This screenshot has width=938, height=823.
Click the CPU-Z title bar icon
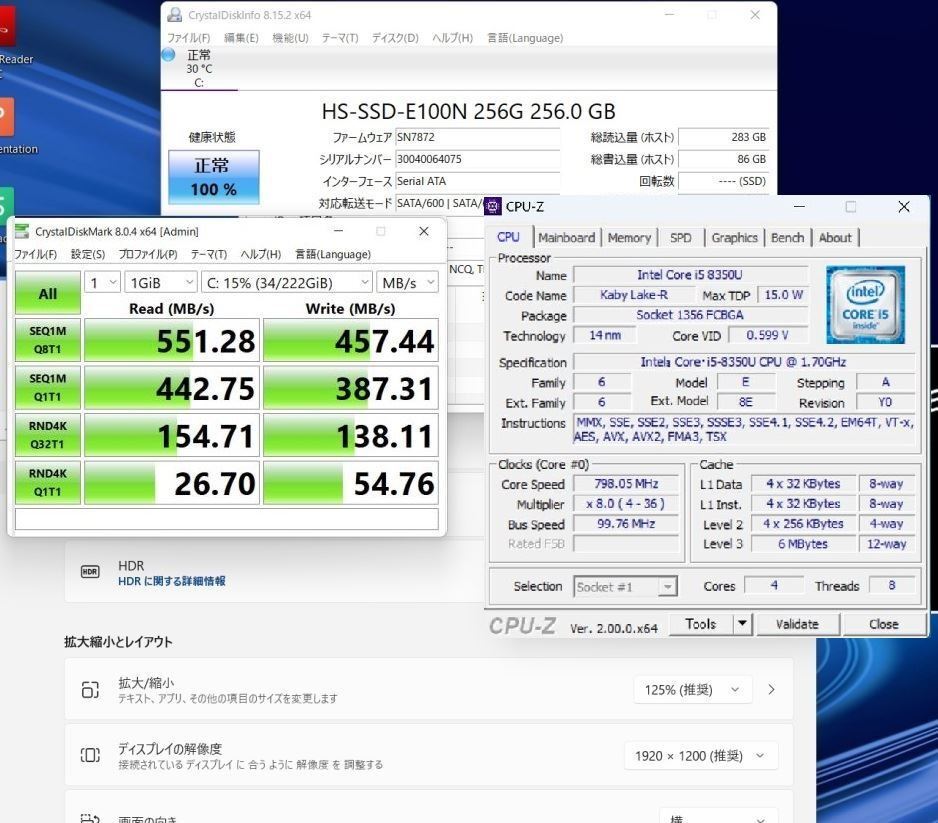point(493,206)
